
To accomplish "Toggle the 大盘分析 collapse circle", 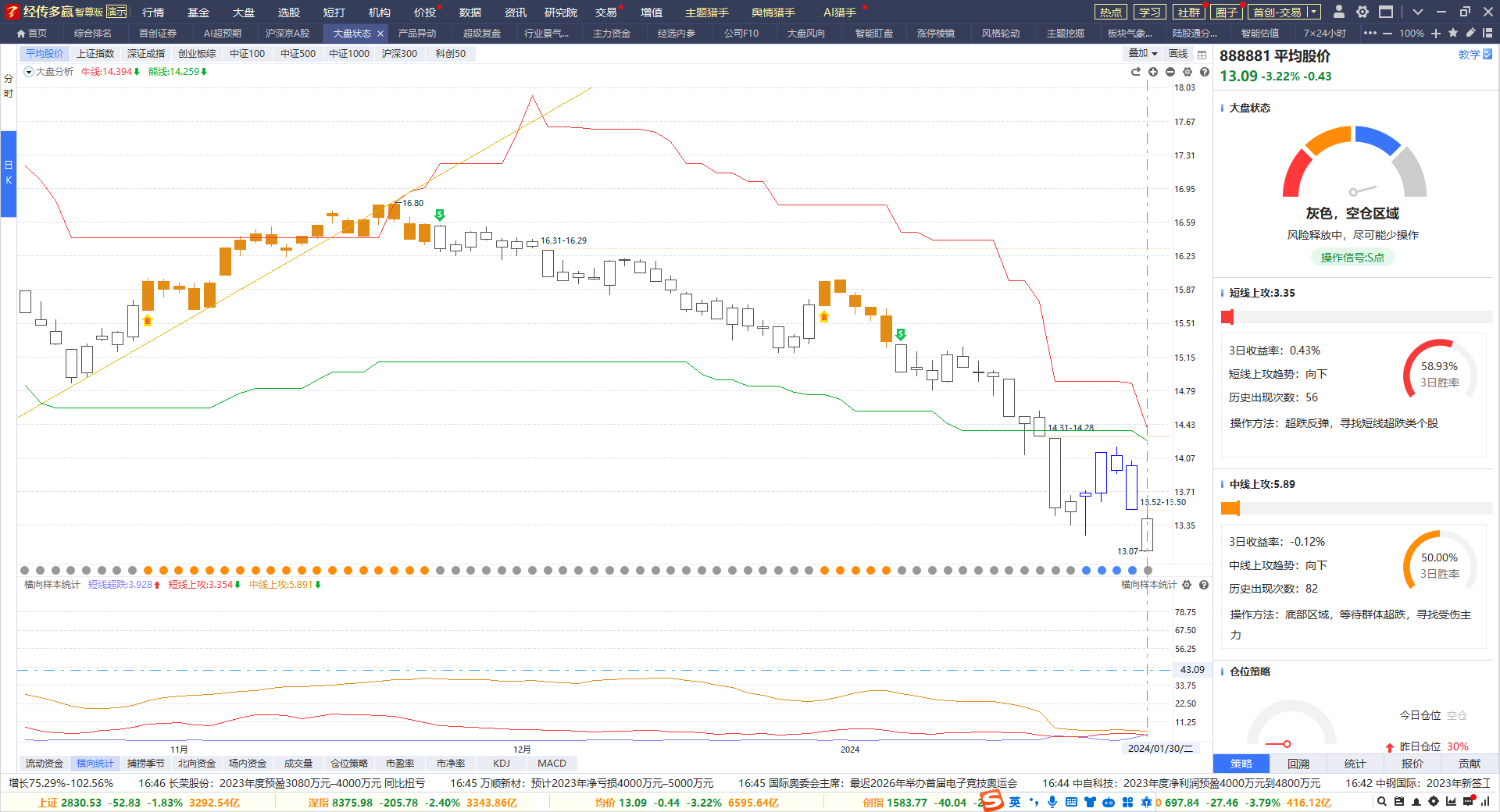I will [29, 72].
